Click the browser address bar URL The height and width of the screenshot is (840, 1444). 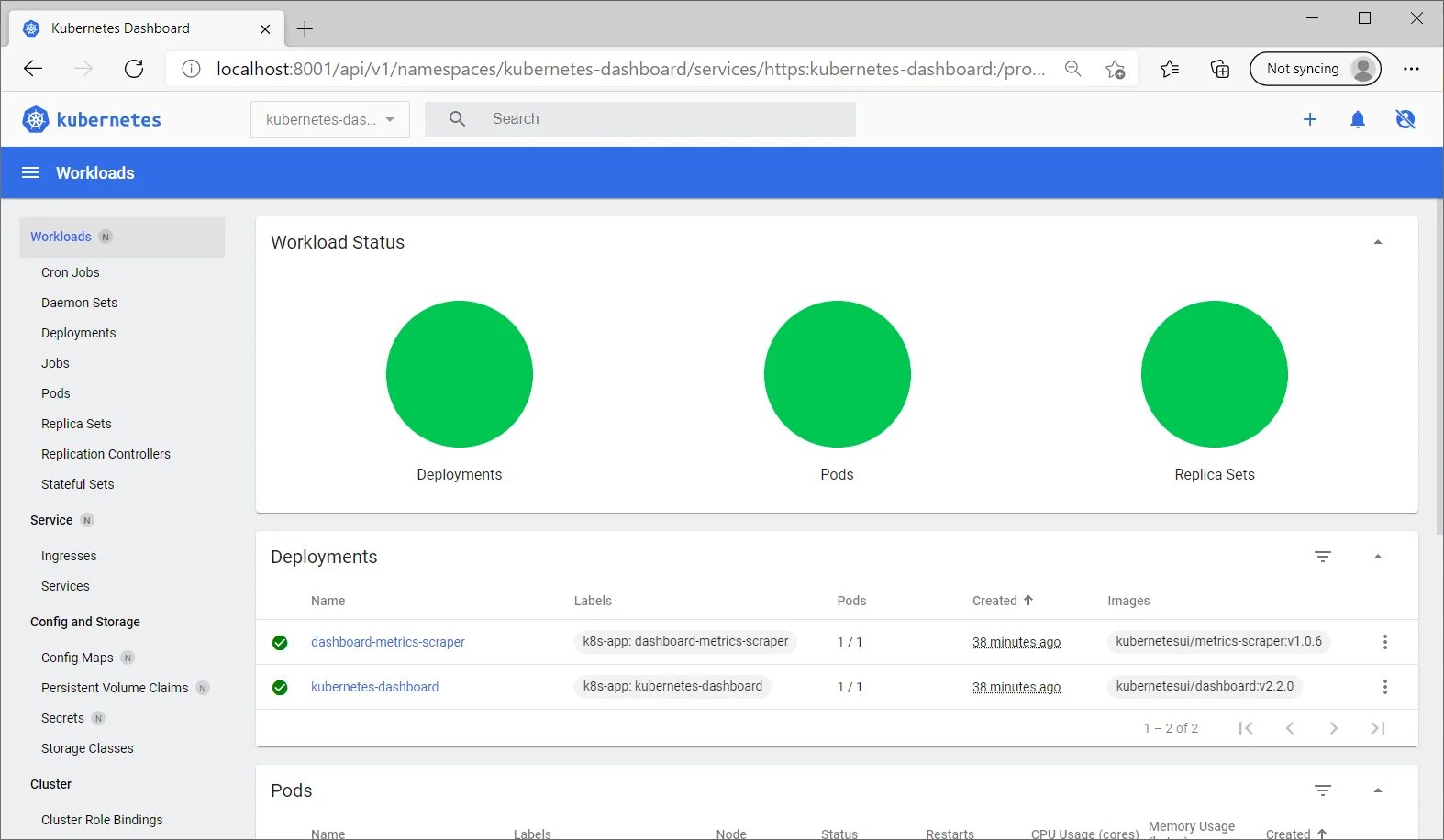click(630, 69)
